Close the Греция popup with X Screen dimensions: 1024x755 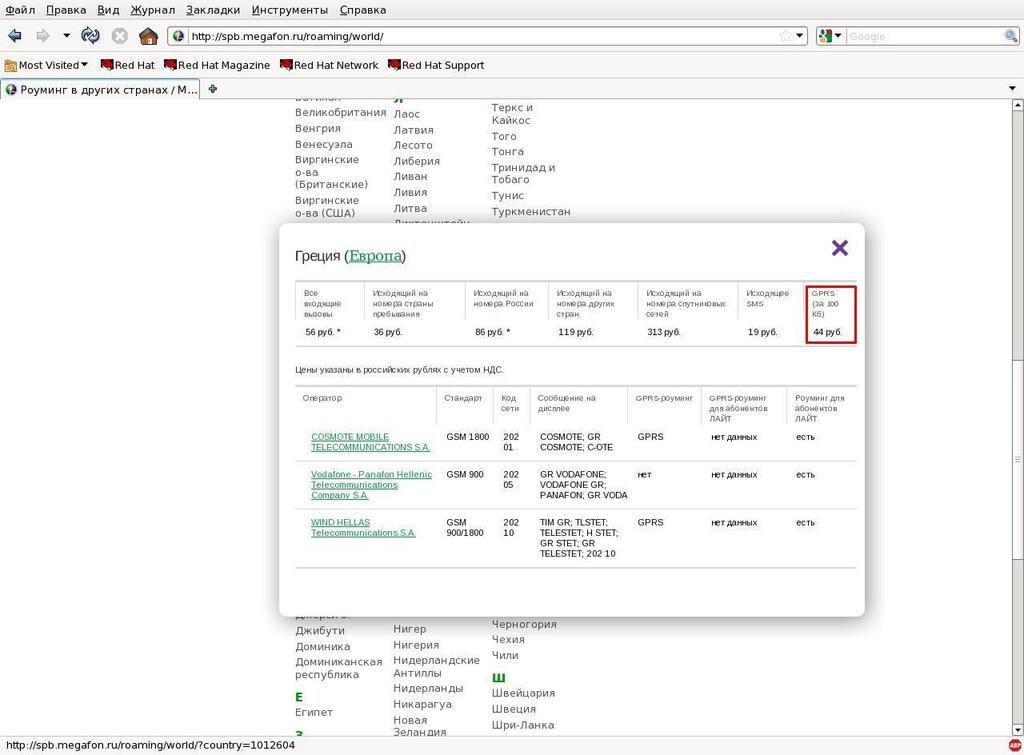click(x=839, y=248)
